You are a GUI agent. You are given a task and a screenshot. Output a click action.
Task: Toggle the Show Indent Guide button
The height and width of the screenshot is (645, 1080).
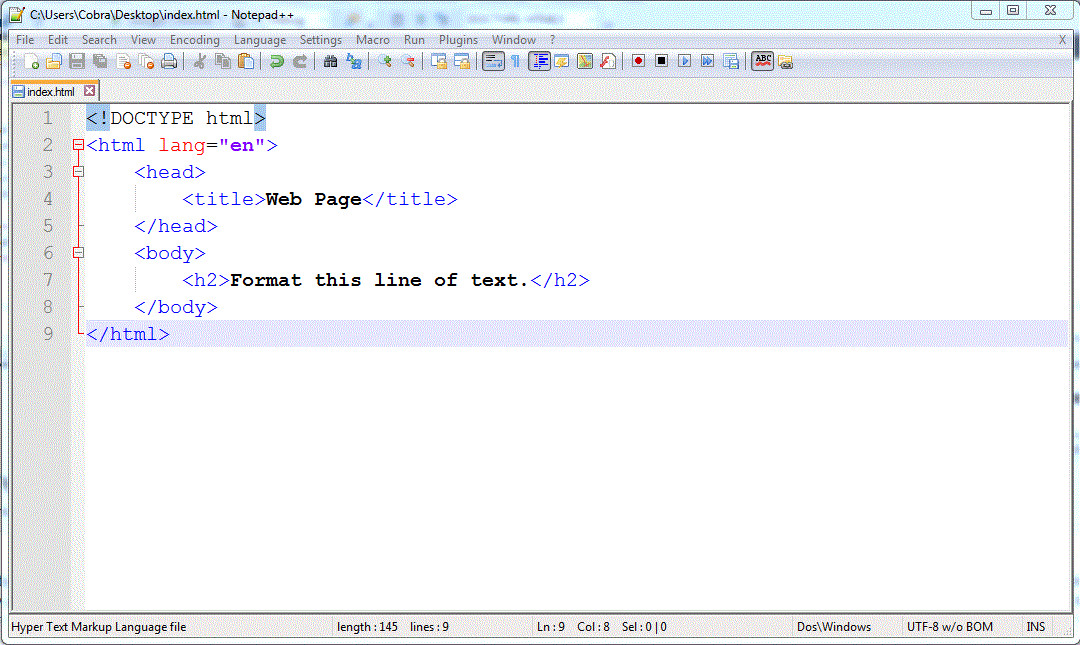[x=539, y=61]
